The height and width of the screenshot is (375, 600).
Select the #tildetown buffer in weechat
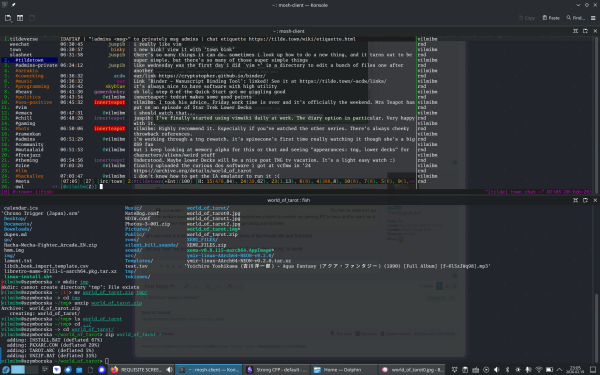tap(29, 60)
